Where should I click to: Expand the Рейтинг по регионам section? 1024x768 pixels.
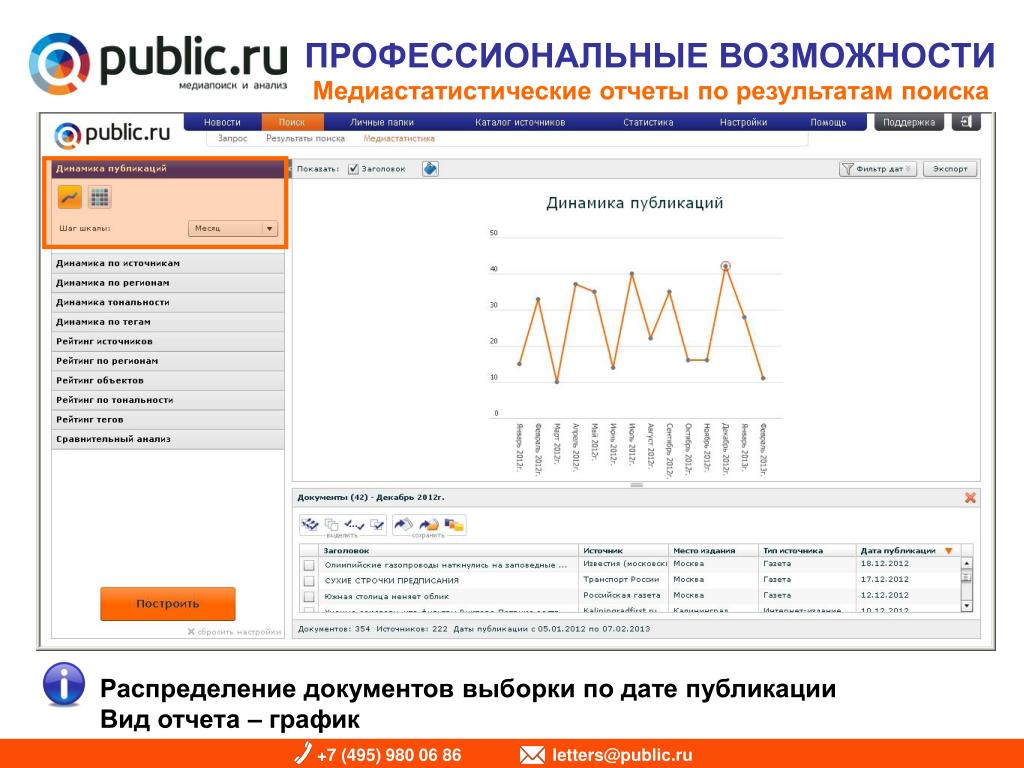pyautogui.click(x=168, y=361)
